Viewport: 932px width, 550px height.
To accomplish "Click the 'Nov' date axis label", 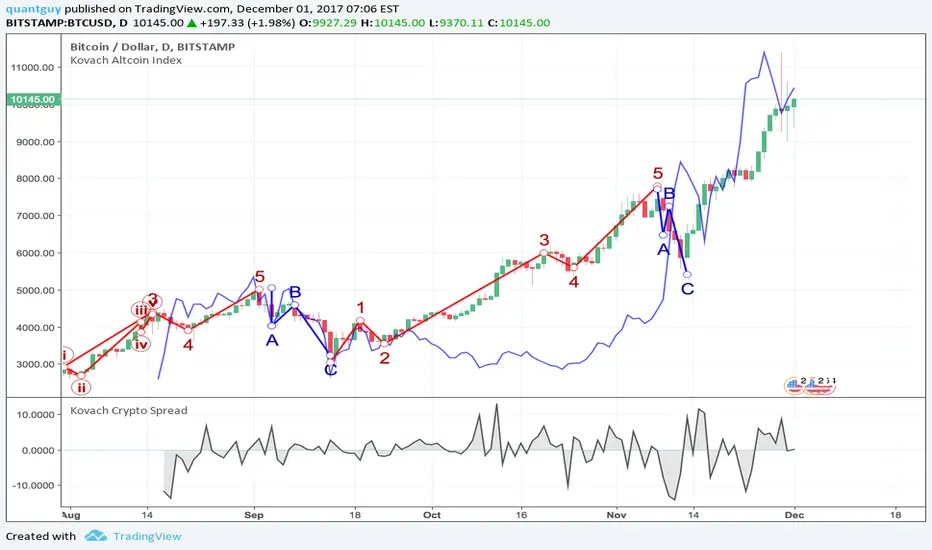I will 616,515.
